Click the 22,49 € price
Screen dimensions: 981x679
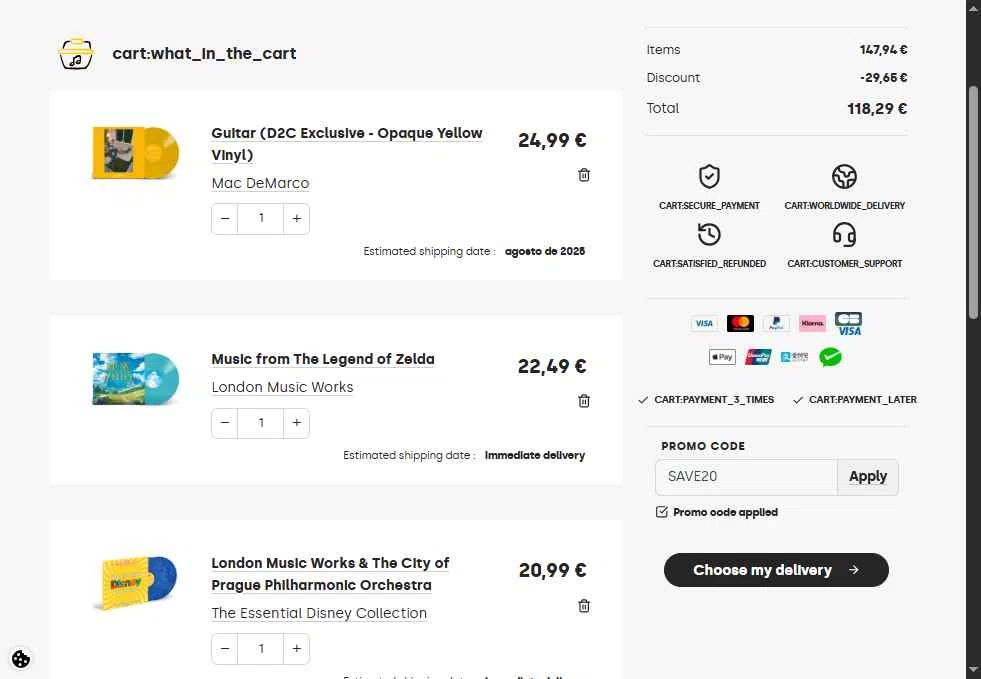tap(552, 366)
